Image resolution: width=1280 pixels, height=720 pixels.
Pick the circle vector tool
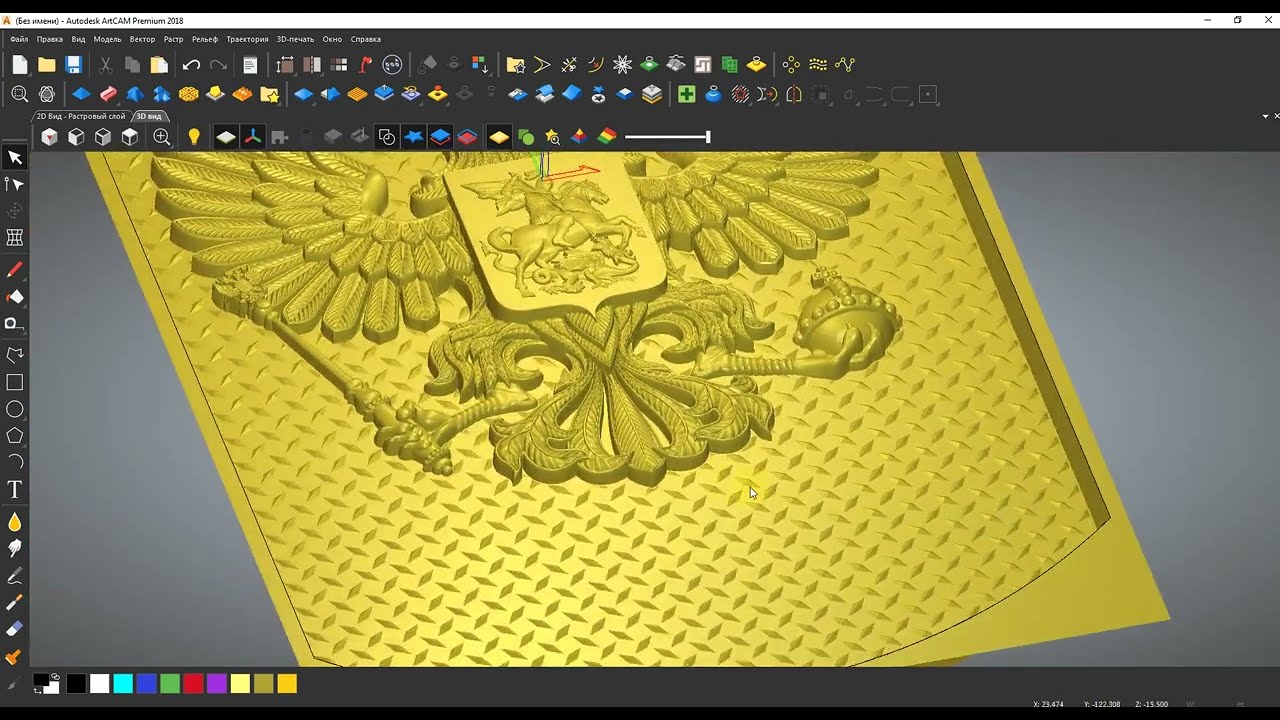click(x=15, y=409)
